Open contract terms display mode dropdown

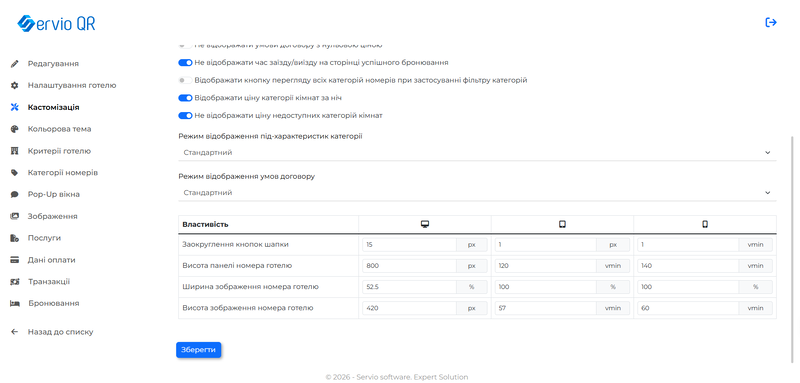(477, 193)
